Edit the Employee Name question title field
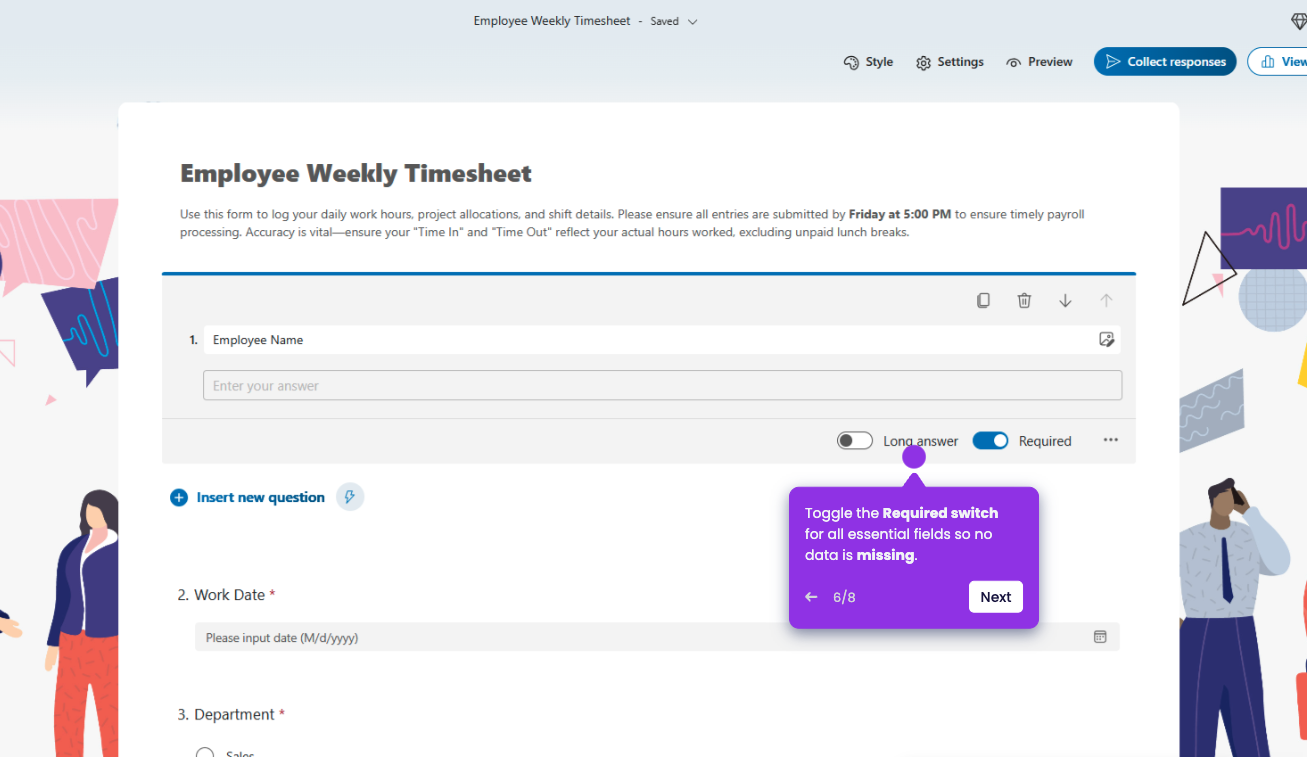The width and height of the screenshot is (1307, 757). (662, 340)
